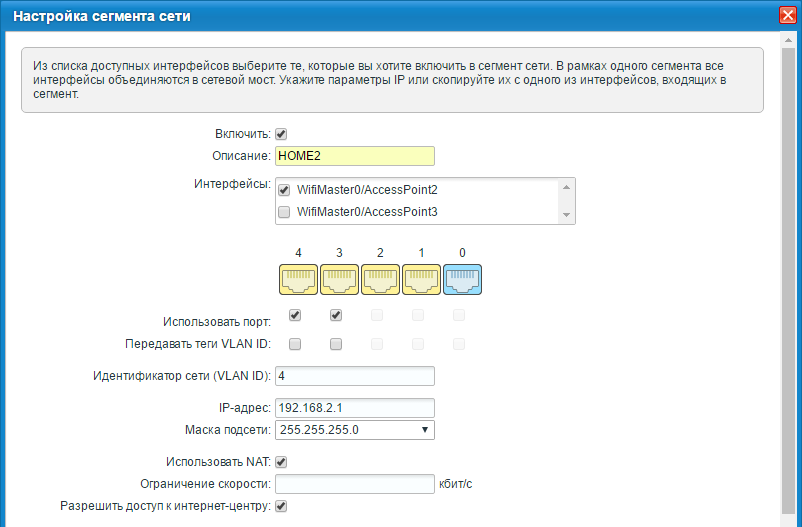The image size is (802, 527).
Task: Click the IP address field
Action: coord(354,408)
